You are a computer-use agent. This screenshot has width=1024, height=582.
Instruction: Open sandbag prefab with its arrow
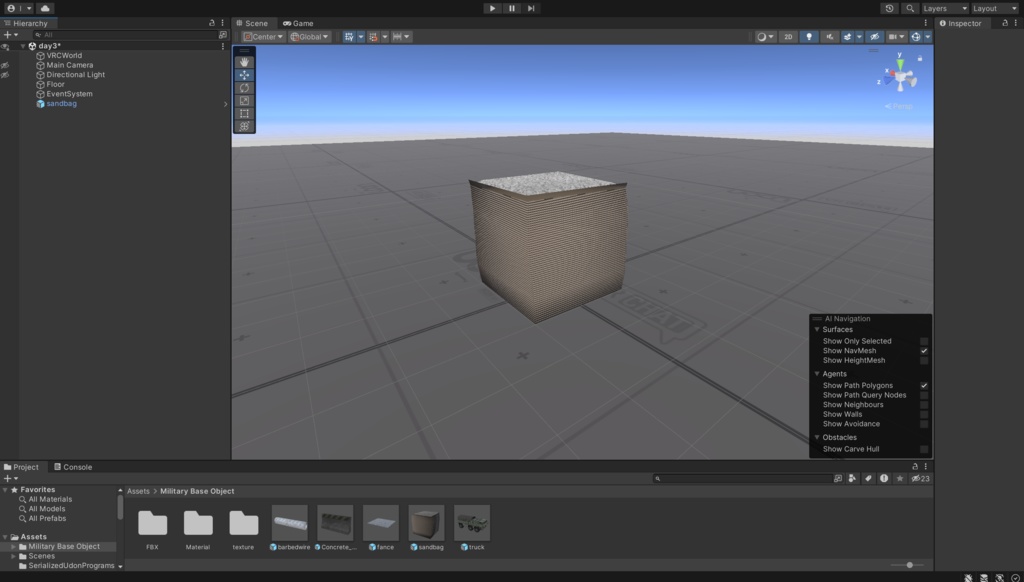[225, 104]
